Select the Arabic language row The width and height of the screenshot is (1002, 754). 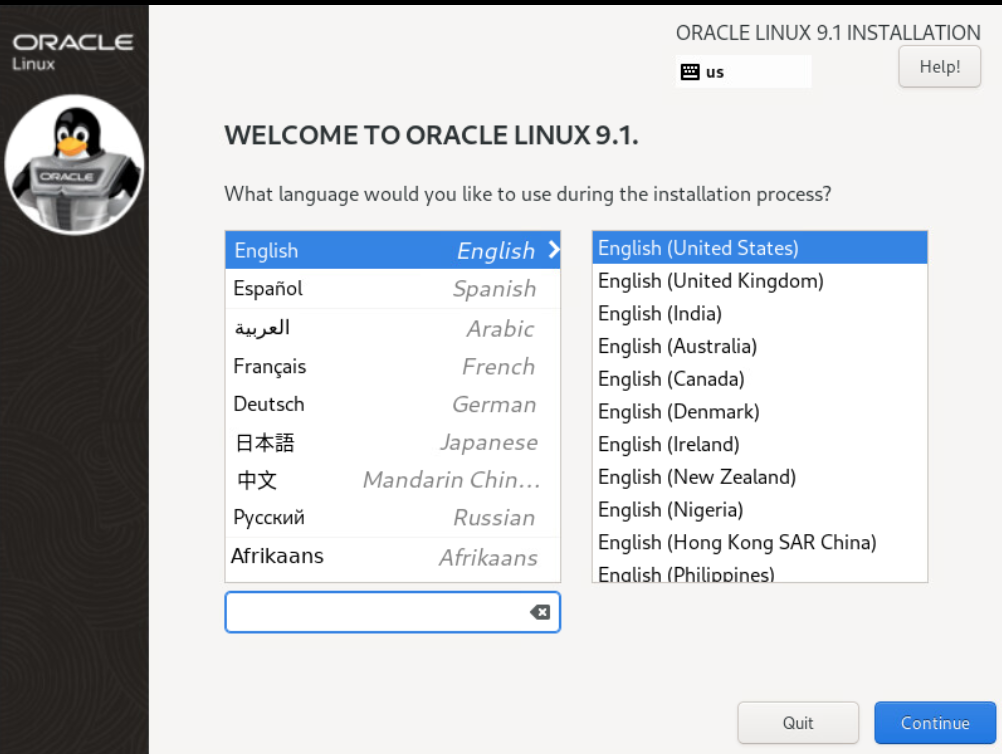pos(392,328)
